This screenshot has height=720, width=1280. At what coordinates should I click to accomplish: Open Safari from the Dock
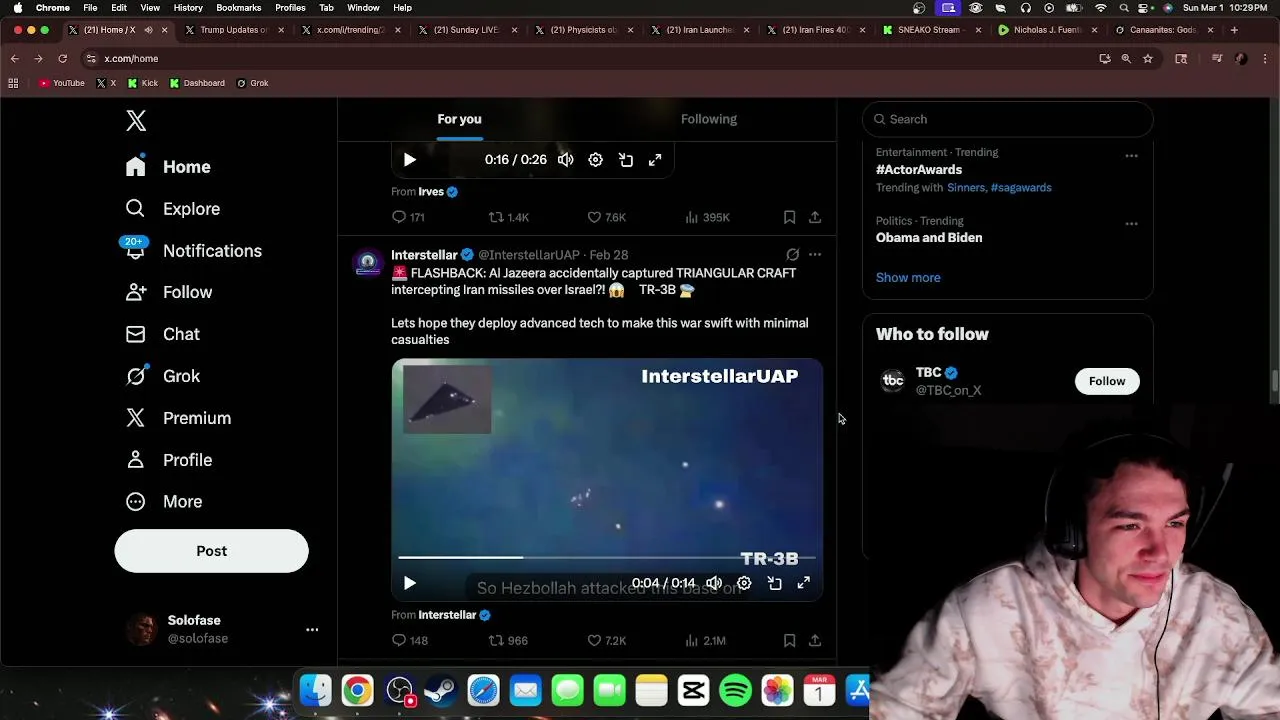click(483, 691)
